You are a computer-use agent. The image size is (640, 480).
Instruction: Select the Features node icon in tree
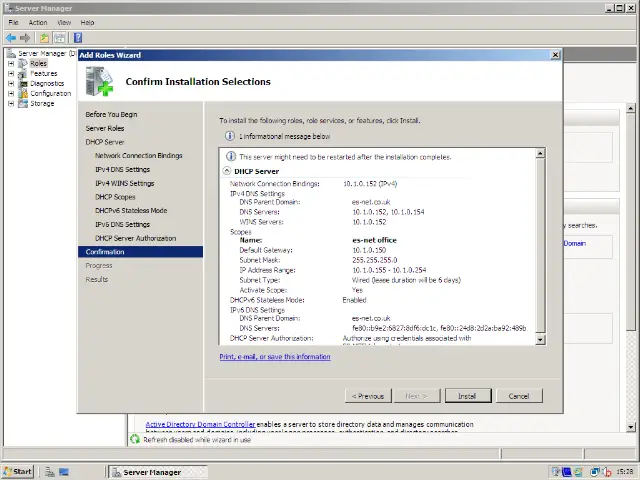click(x=23, y=73)
